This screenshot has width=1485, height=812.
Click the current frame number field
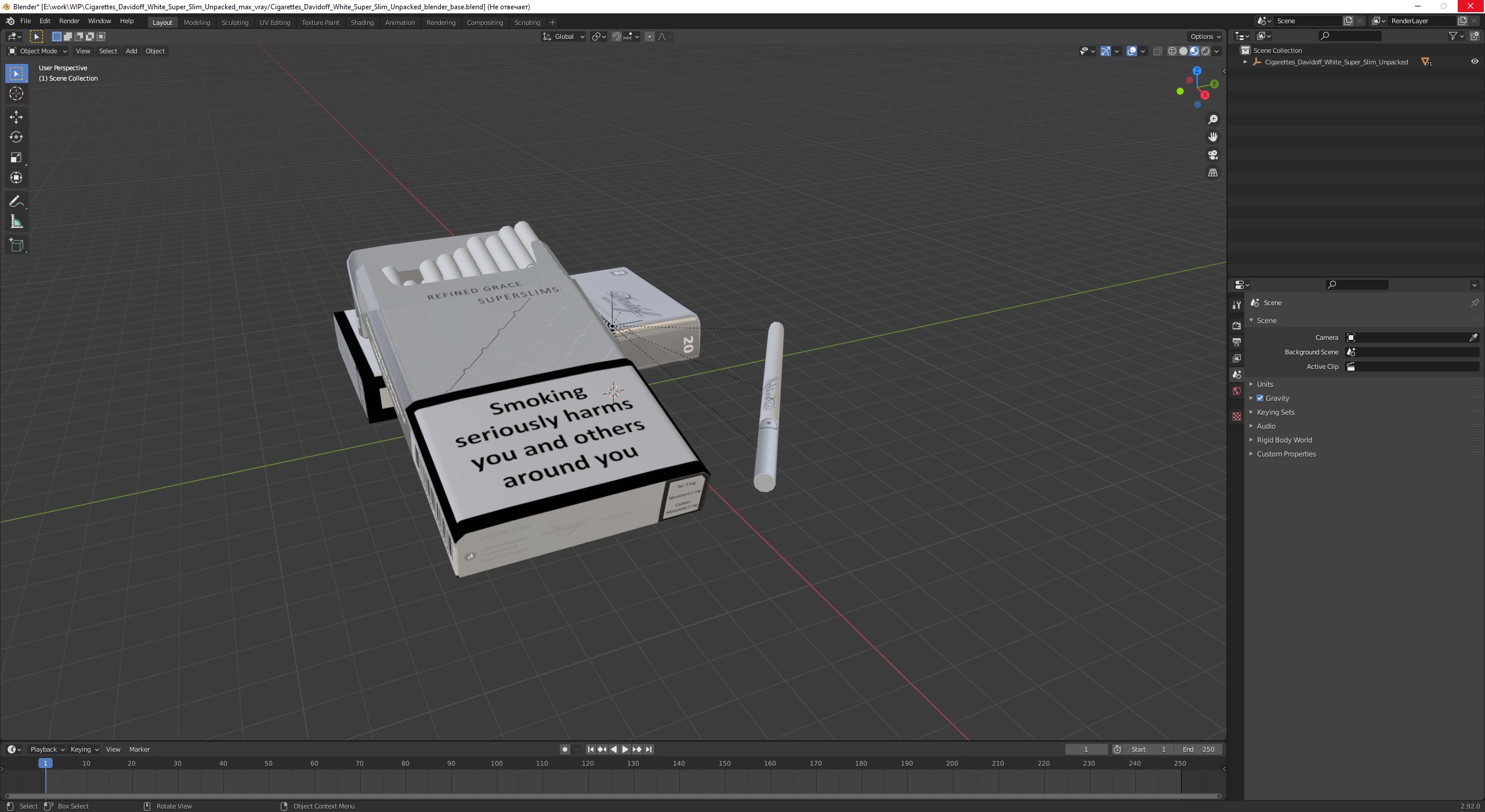coord(1086,749)
